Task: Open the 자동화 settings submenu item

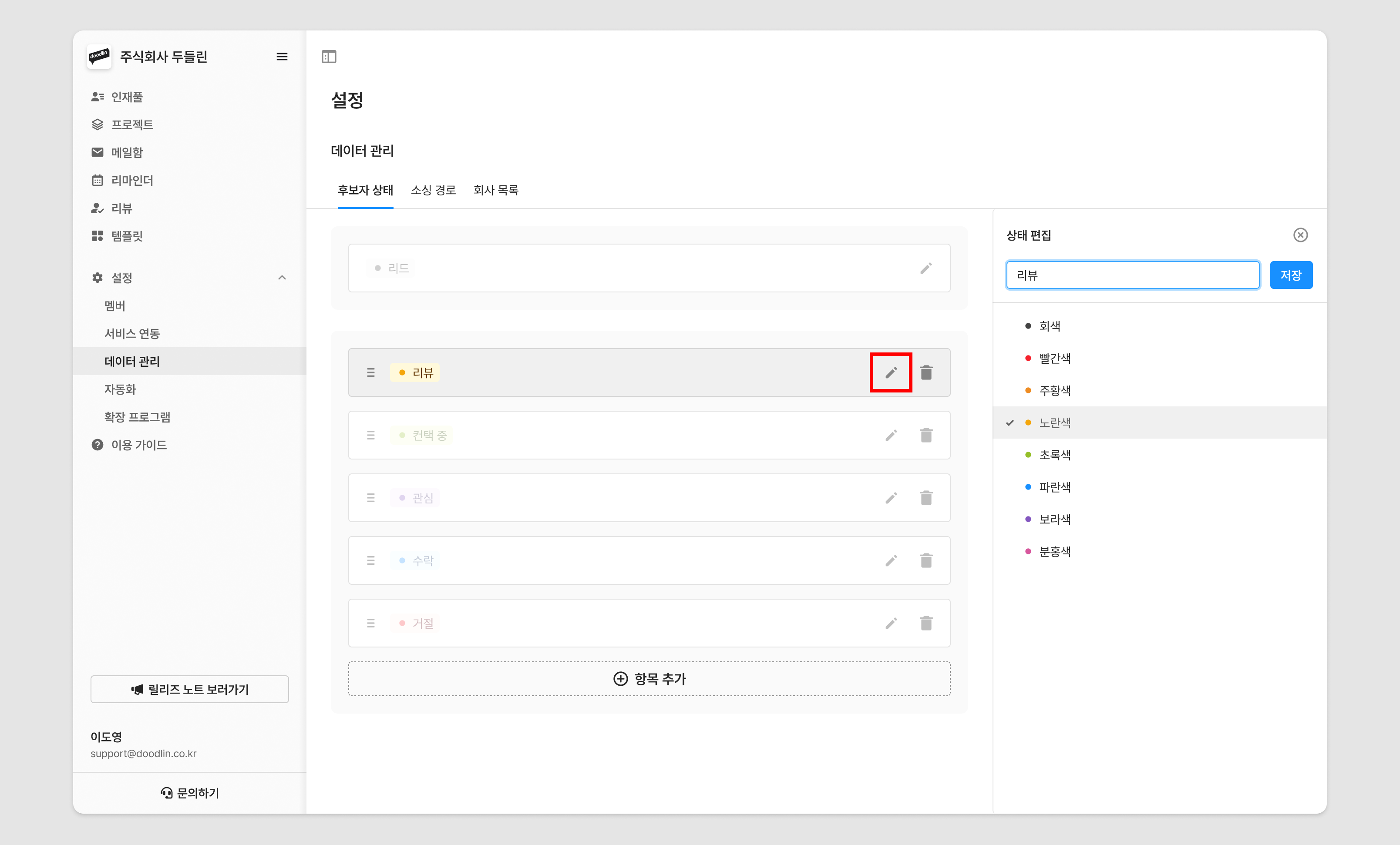Action: (x=120, y=389)
